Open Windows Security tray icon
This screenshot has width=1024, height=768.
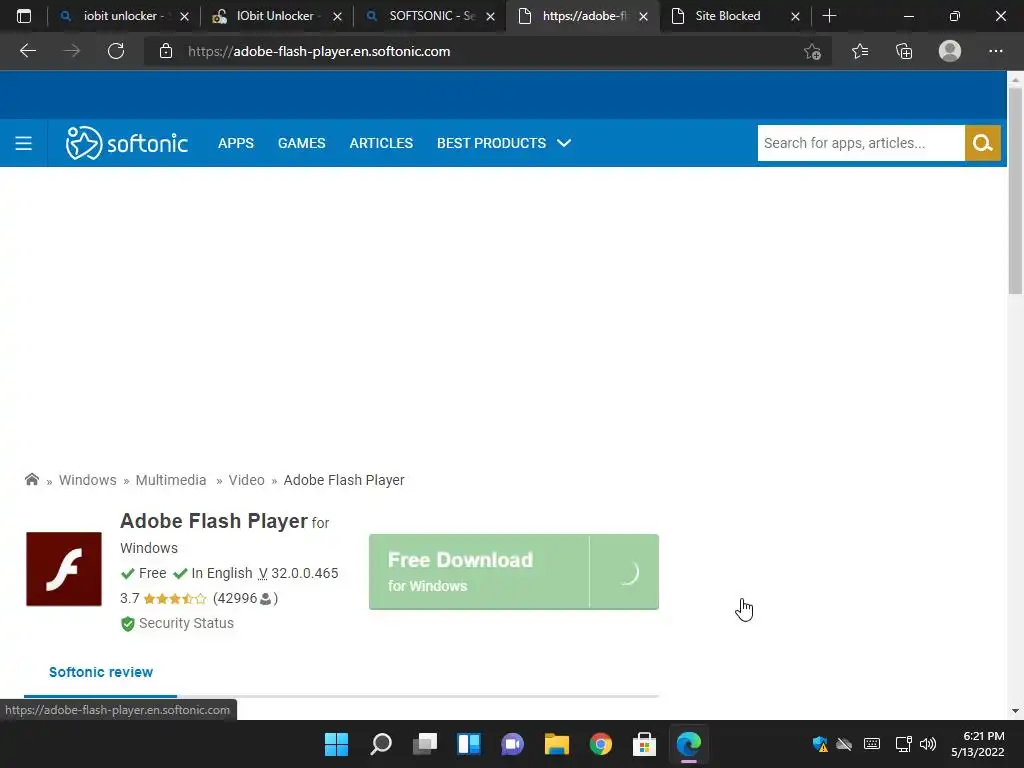pyautogui.click(x=820, y=744)
